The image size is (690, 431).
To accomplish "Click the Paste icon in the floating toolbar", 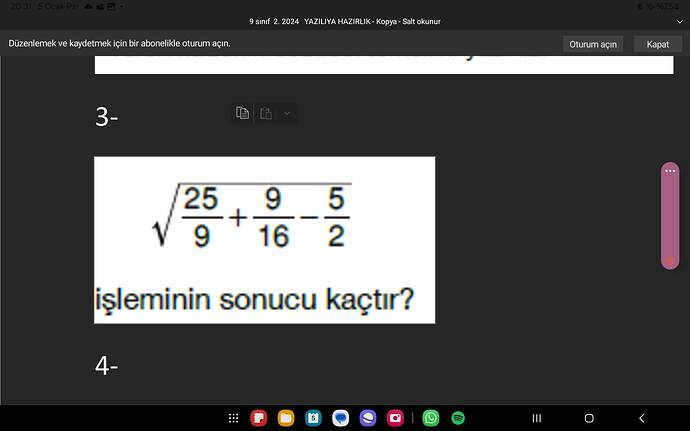I will click(266, 114).
